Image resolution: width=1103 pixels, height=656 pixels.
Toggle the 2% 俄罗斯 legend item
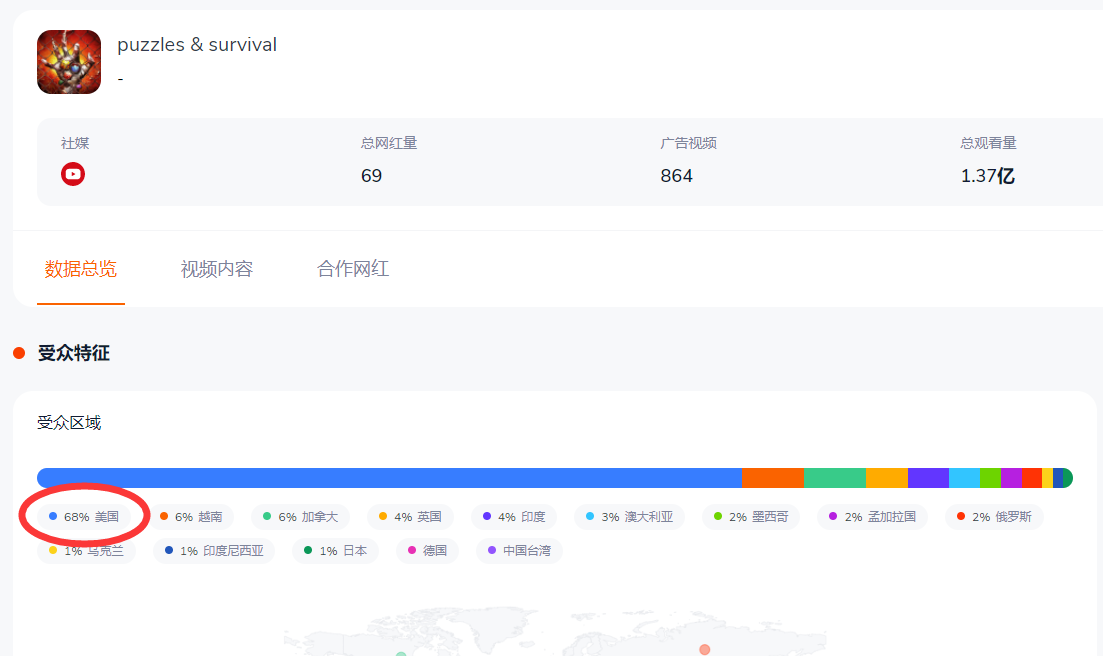tap(995, 517)
